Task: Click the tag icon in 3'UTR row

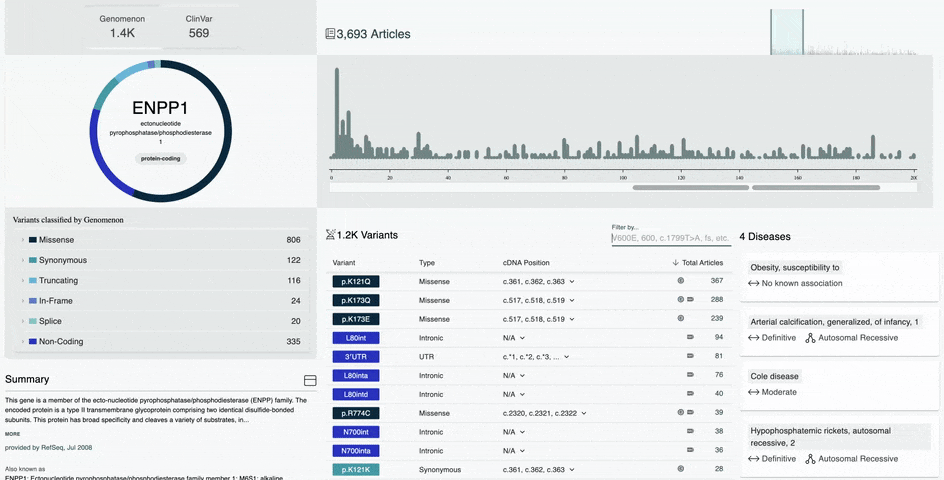Action: [690, 356]
